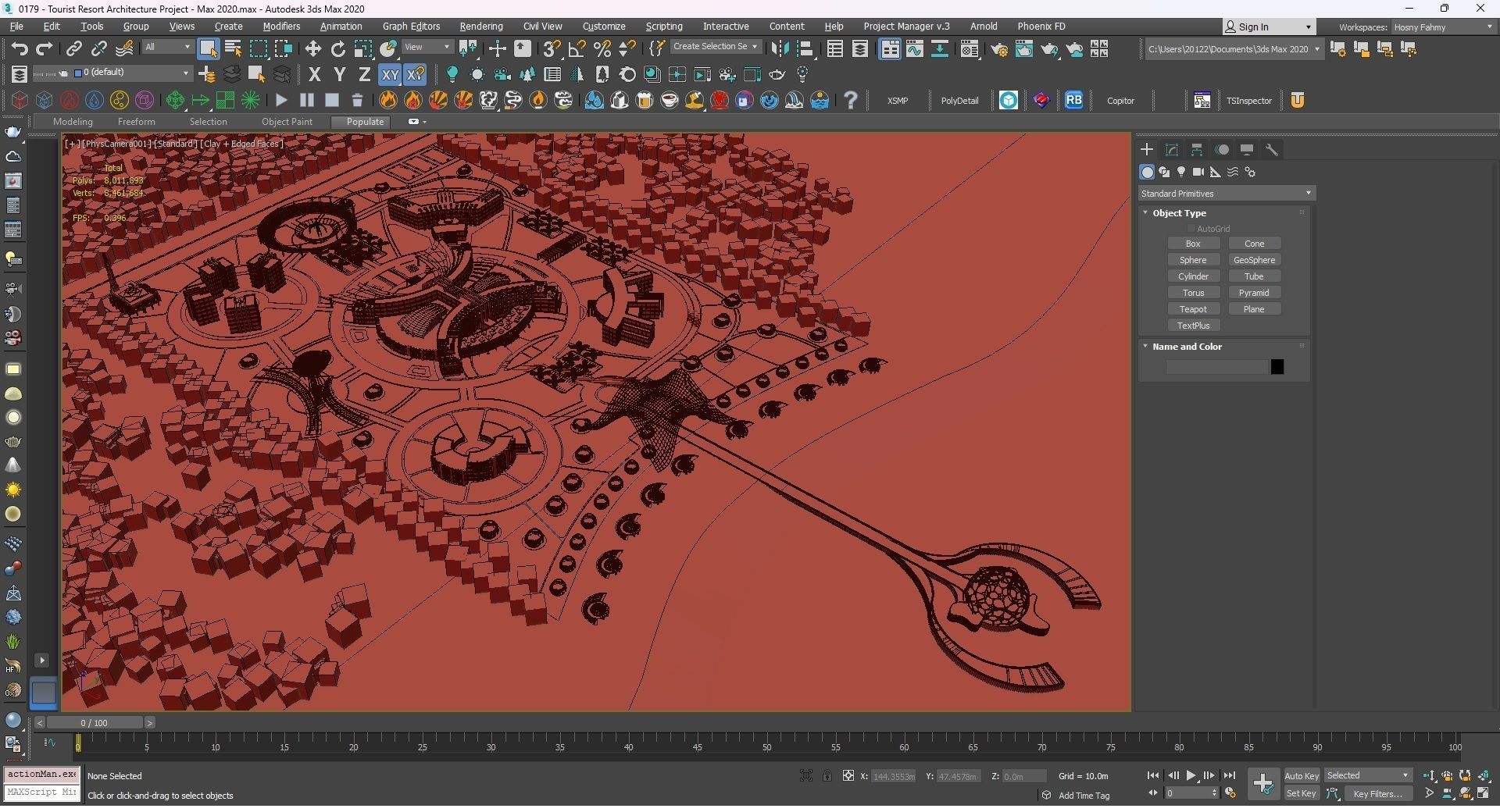Enable the AutoGrid checkbox
1500x812 pixels.
pyautogui.click(x=1191, y=229)
